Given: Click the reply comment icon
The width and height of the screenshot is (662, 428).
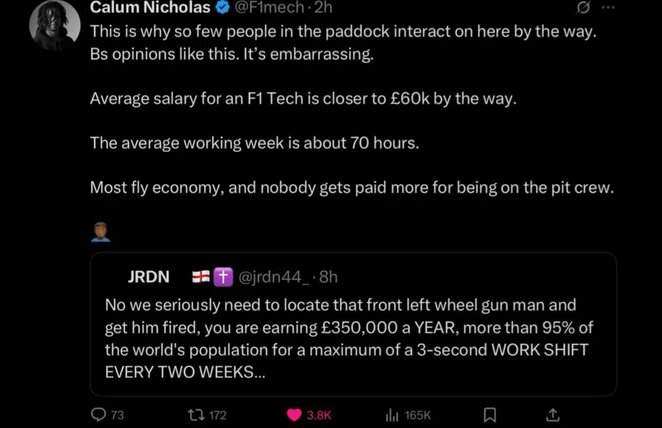Looking at the screenshot, I should click(98, 414).
